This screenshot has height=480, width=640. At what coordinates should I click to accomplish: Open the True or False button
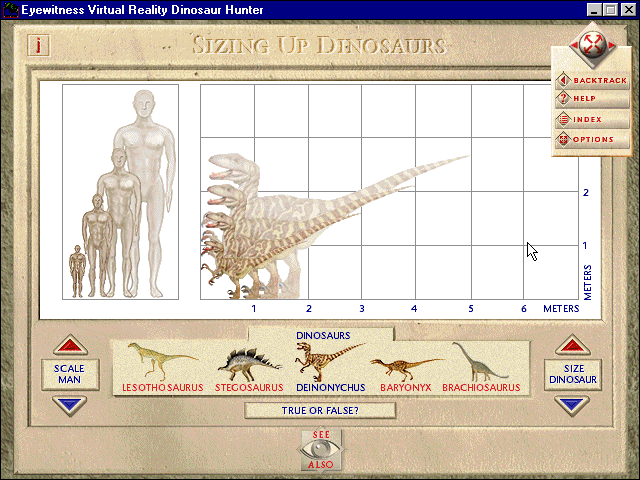(x=320, y=411)
